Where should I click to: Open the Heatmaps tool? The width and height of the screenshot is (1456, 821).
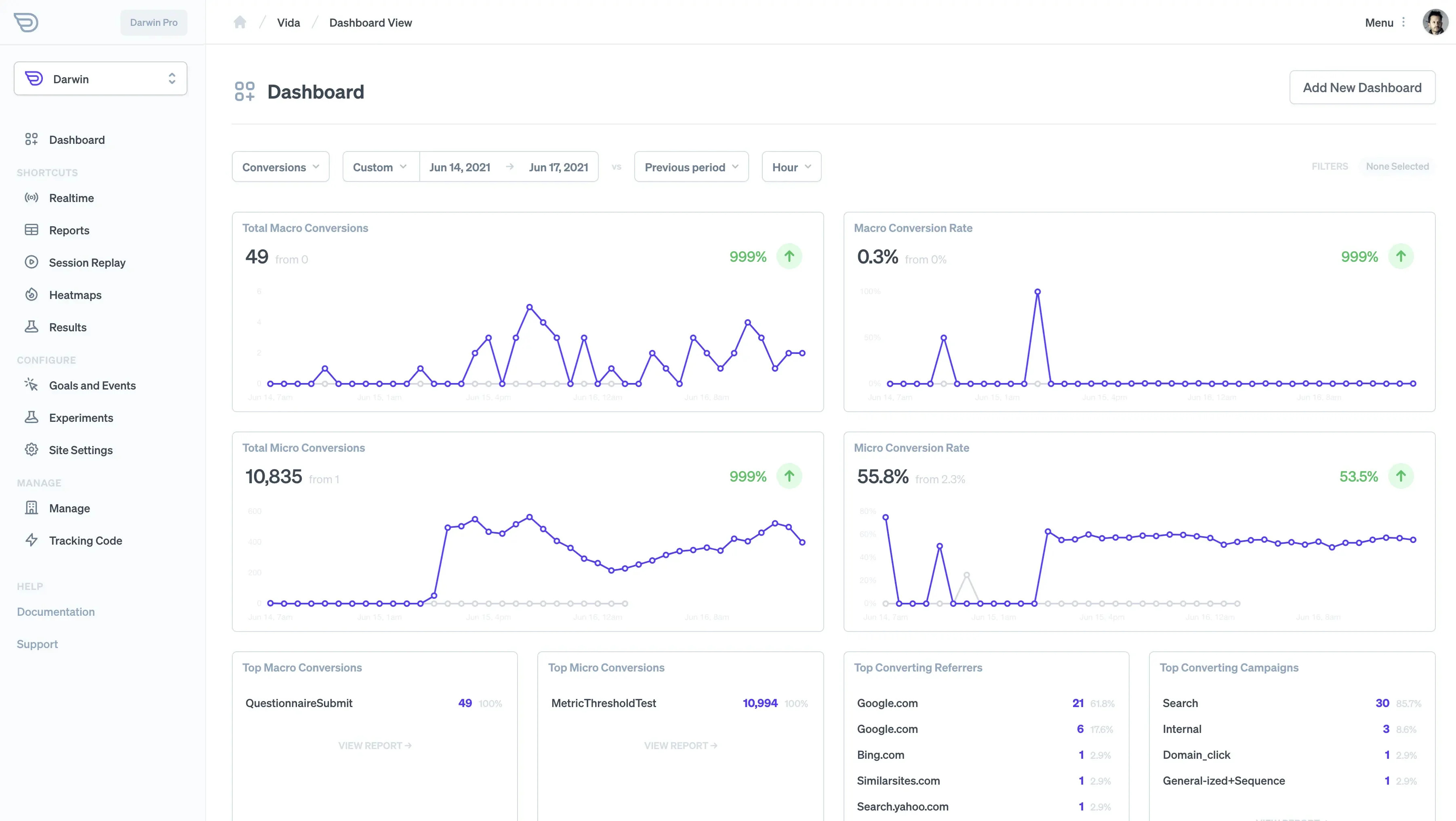point(75,295)
